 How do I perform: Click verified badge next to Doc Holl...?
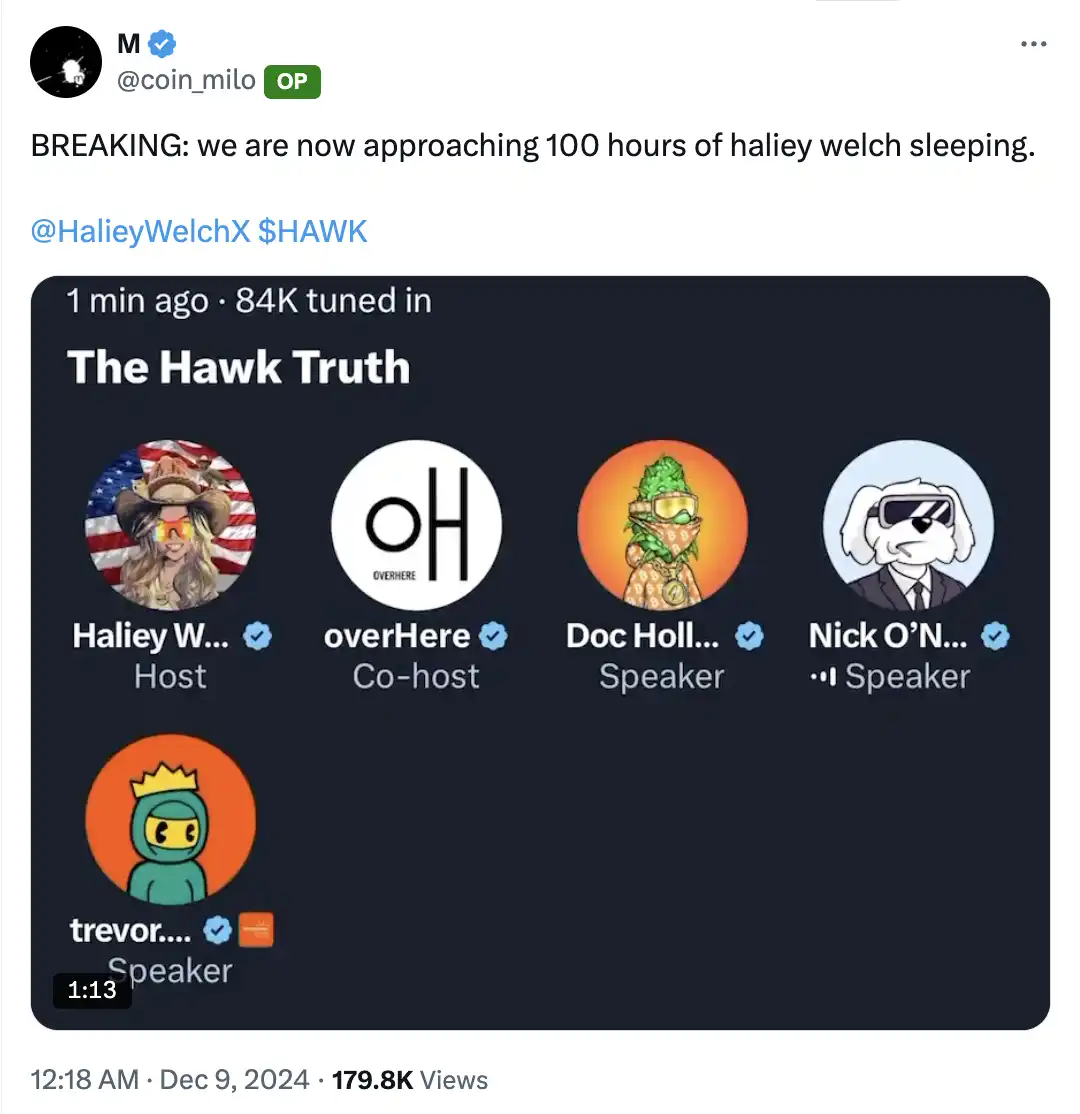pyautogui.click(x=749, y=636)
